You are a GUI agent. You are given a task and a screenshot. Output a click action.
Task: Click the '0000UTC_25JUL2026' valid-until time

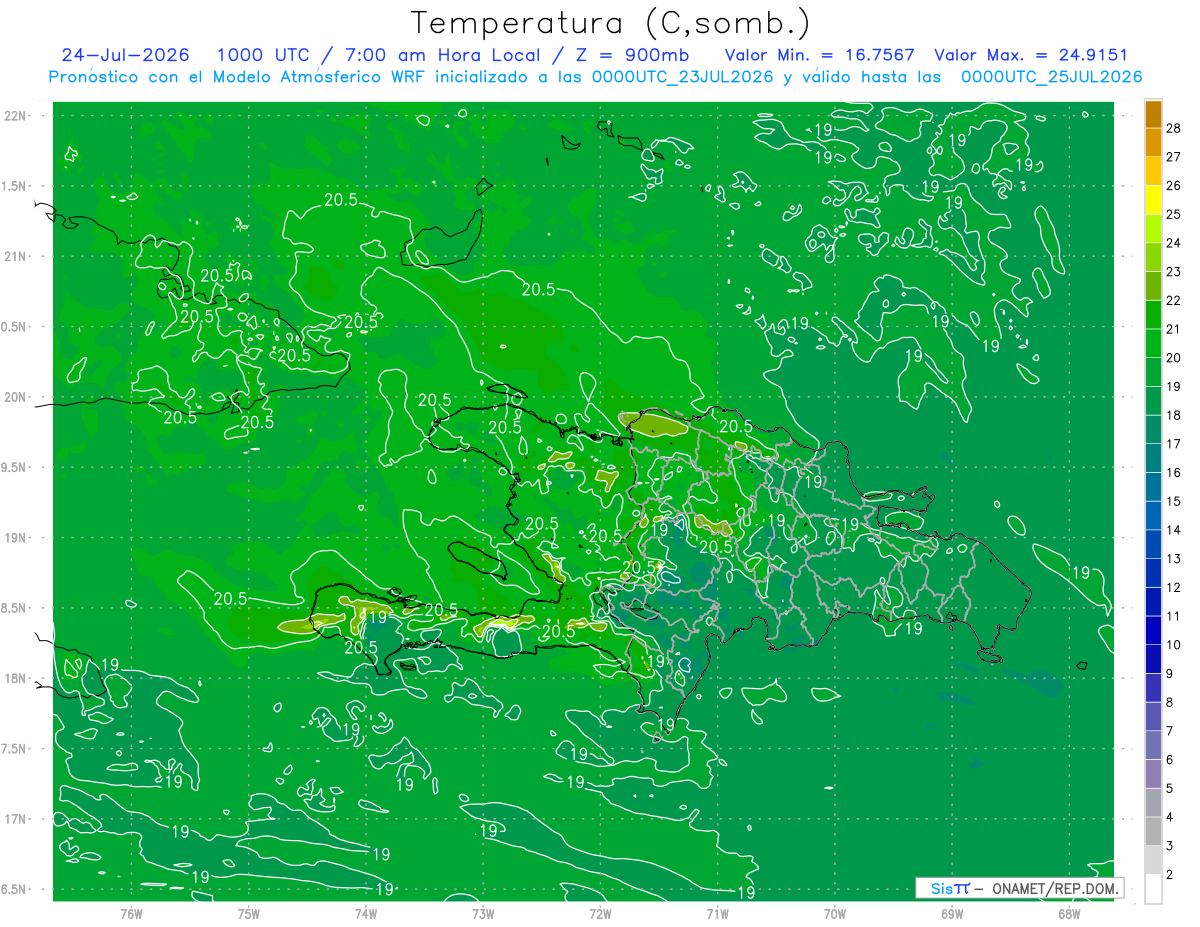click(1051, 77)
